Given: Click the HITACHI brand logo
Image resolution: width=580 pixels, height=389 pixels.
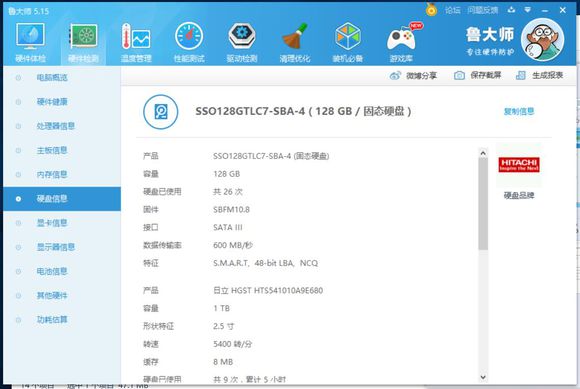Looking at the screenshot, I should (x=519, y=165).
